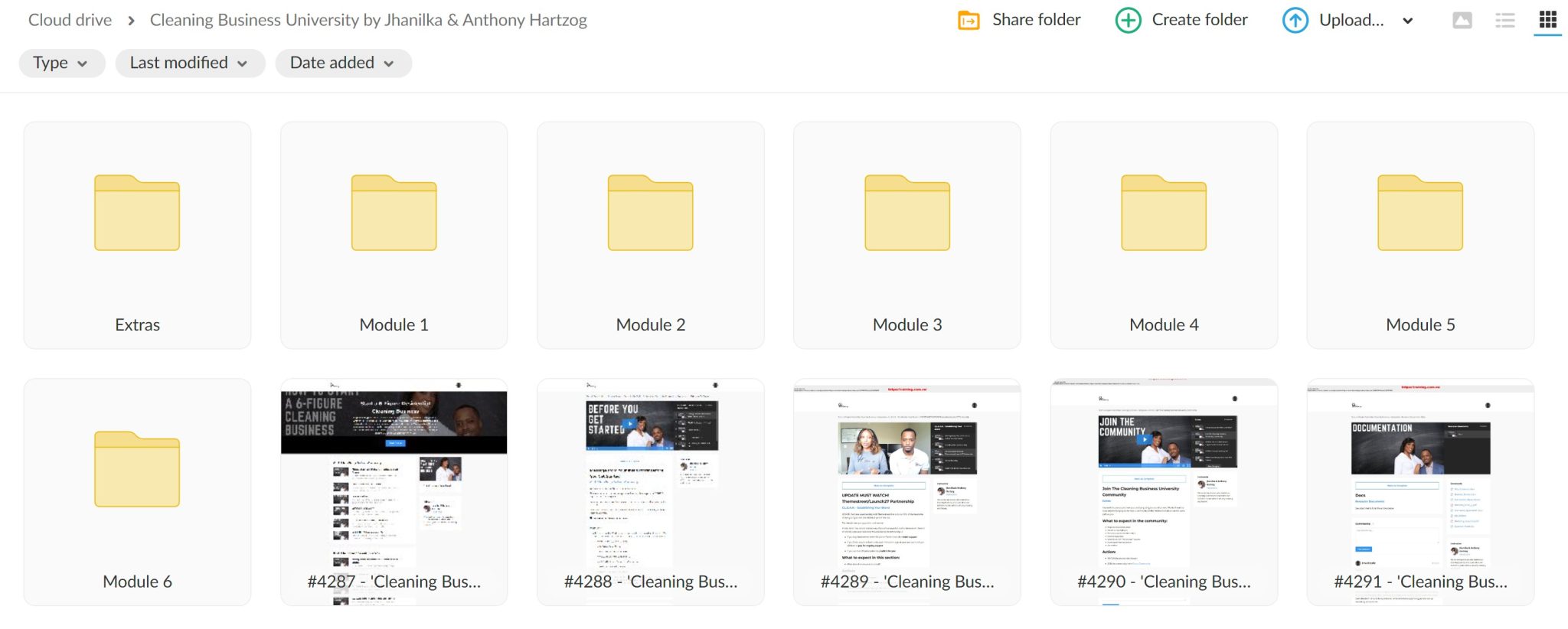Click the '#4291 - 'Cleaning Bus...' file name
This screenshot has height=629, width=1568.
point(1420,582)
